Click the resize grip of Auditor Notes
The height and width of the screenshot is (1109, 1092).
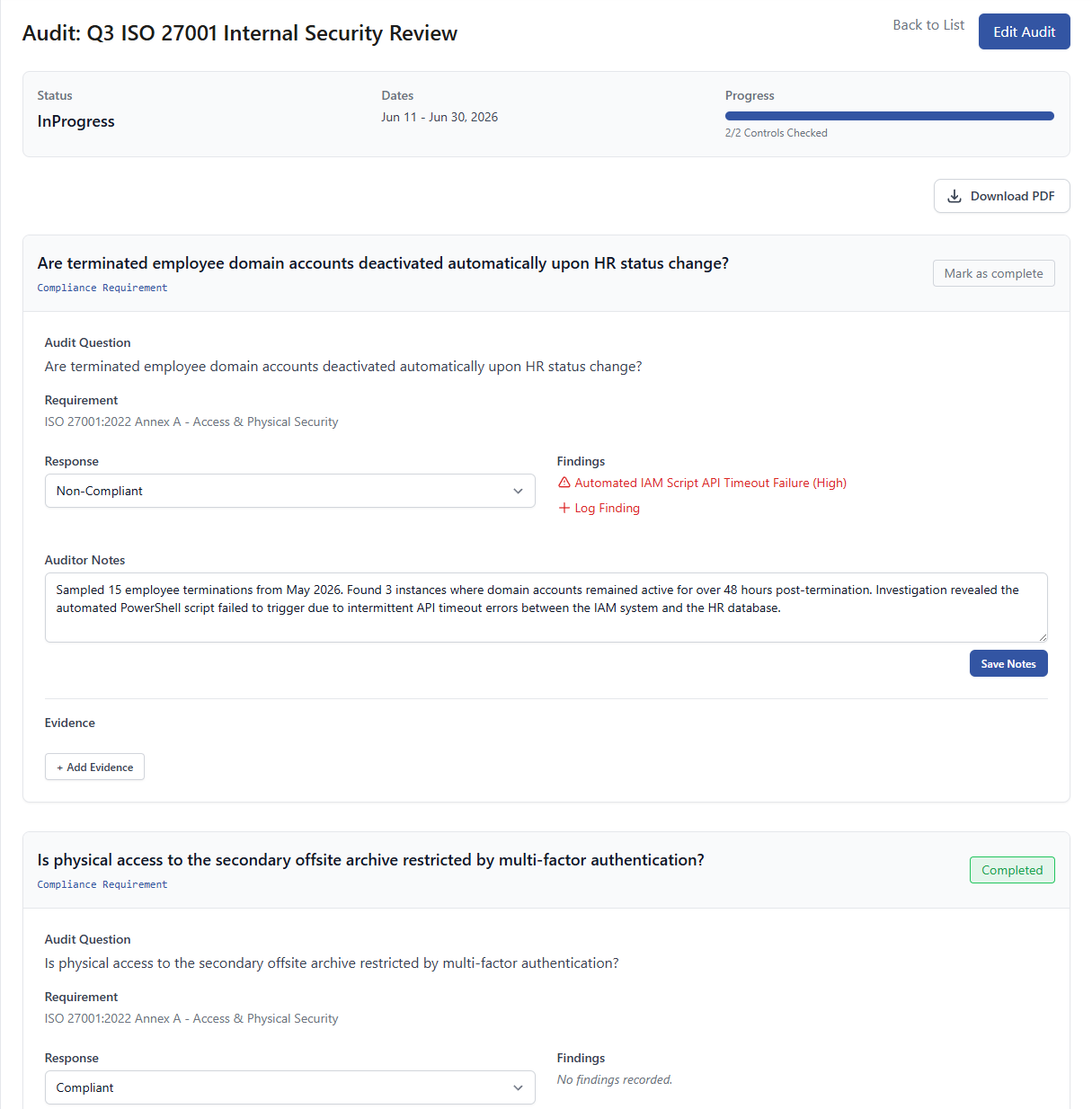click(1043, 637)
